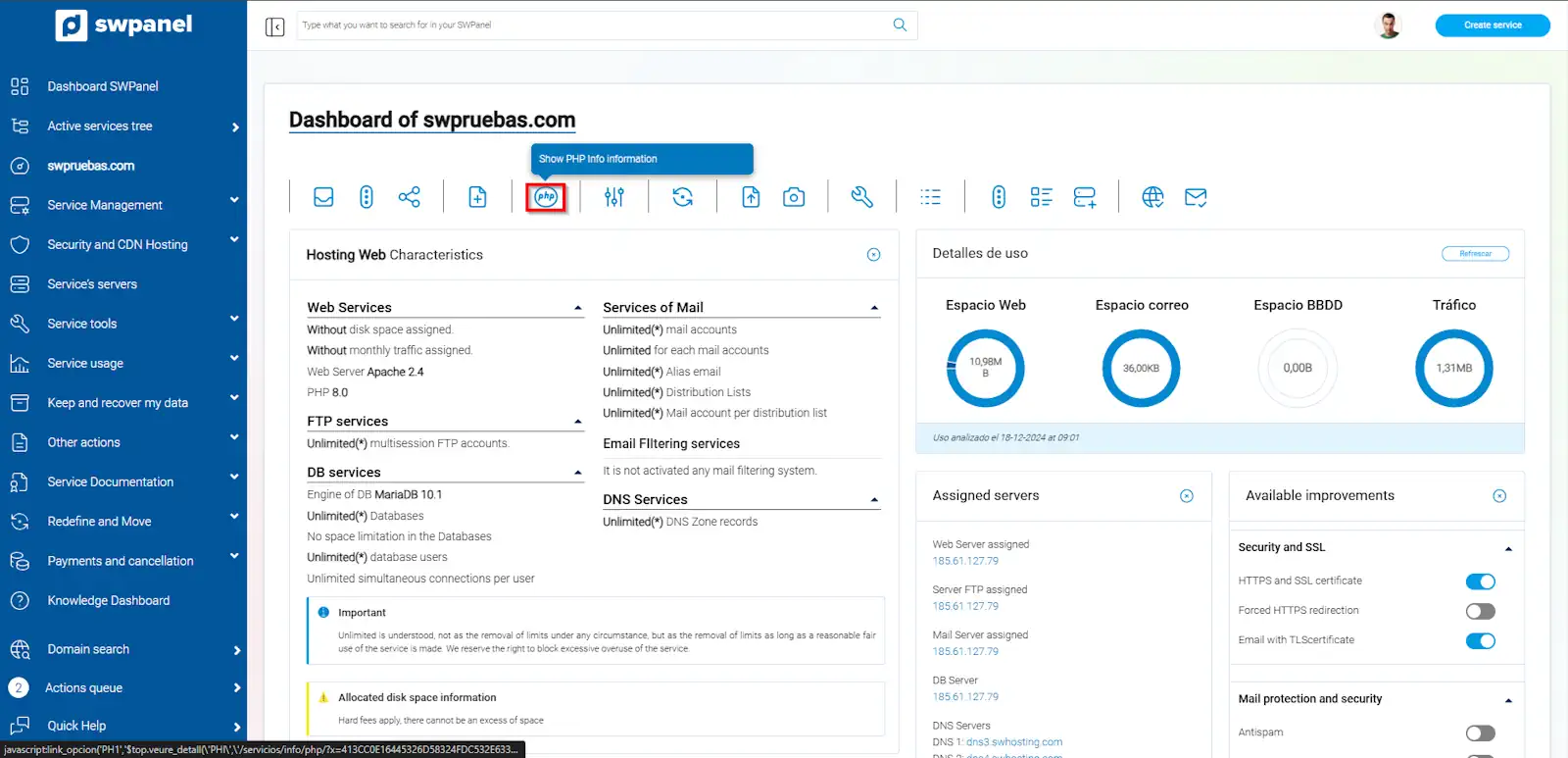Select swpruebas.com in the sidebar
This screenshot has width=1568, height=758.
click(x=91, y=166)
